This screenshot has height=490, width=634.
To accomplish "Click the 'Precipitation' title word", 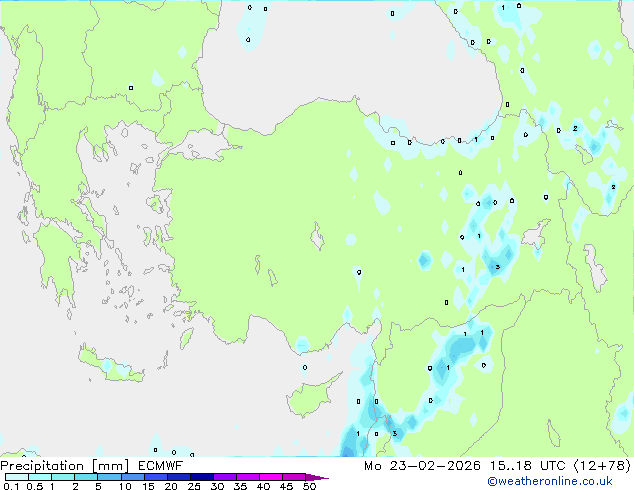I will click(x=42, y=466).
